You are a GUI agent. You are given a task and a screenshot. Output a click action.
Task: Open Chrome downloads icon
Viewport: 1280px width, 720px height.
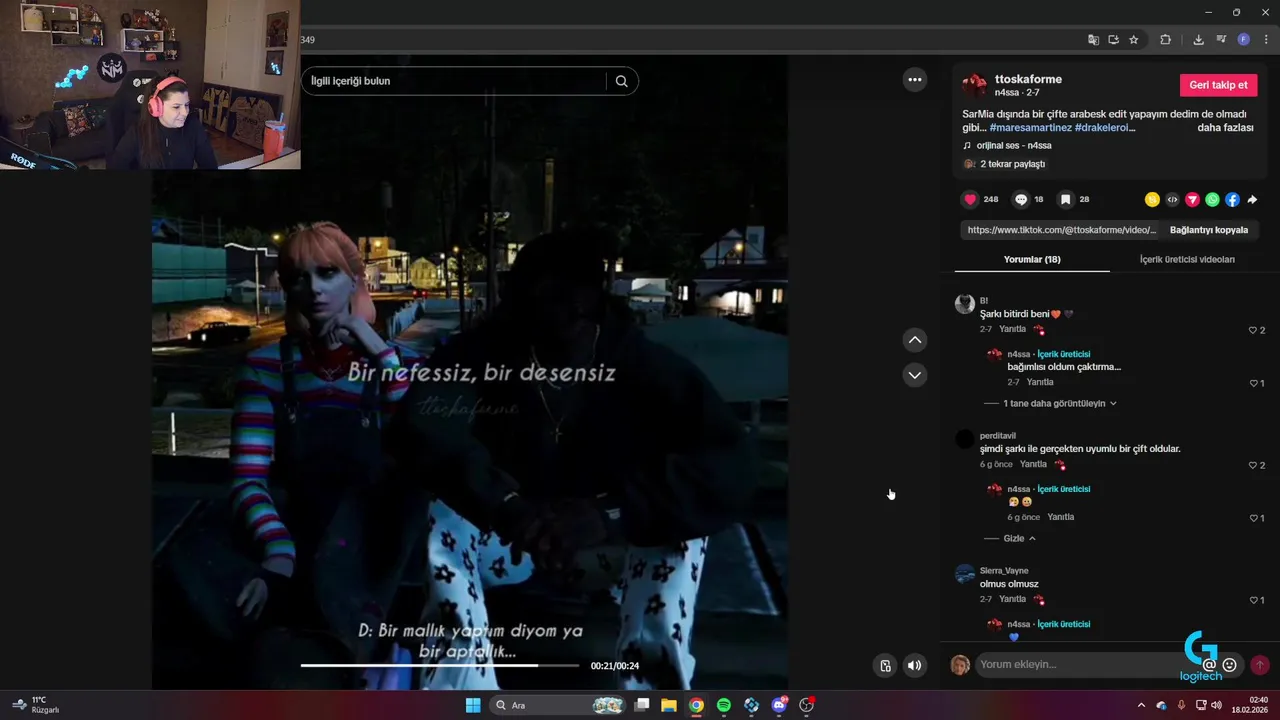coord(1198,40)
